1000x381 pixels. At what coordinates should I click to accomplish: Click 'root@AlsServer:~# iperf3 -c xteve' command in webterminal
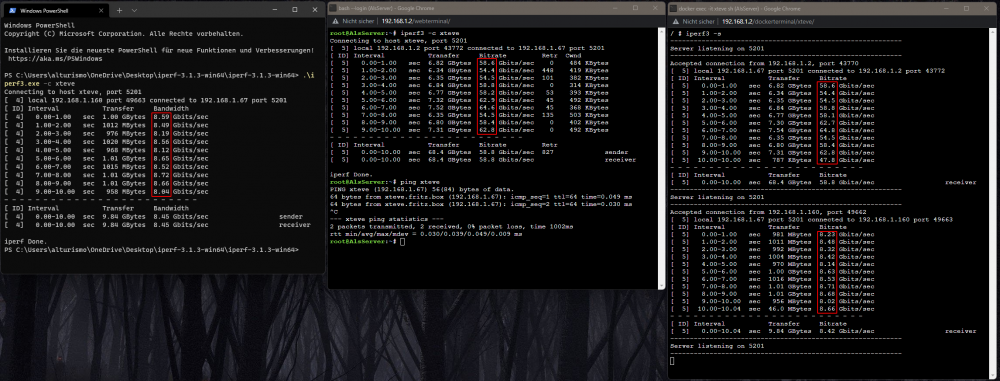[394, 32]
